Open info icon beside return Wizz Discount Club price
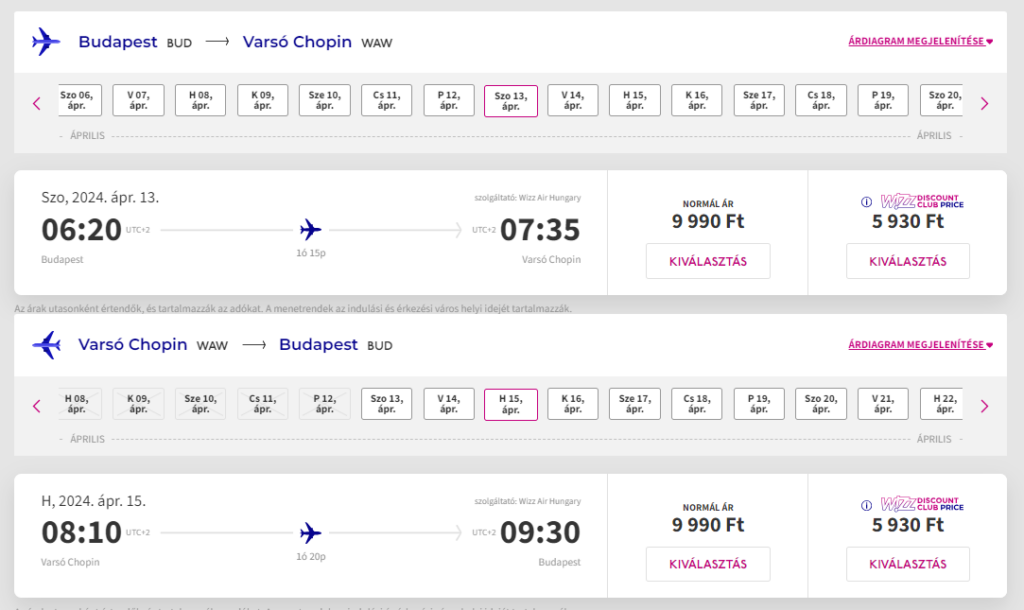The height and width of the screenshot is (610, 1024). coord(866,506)
